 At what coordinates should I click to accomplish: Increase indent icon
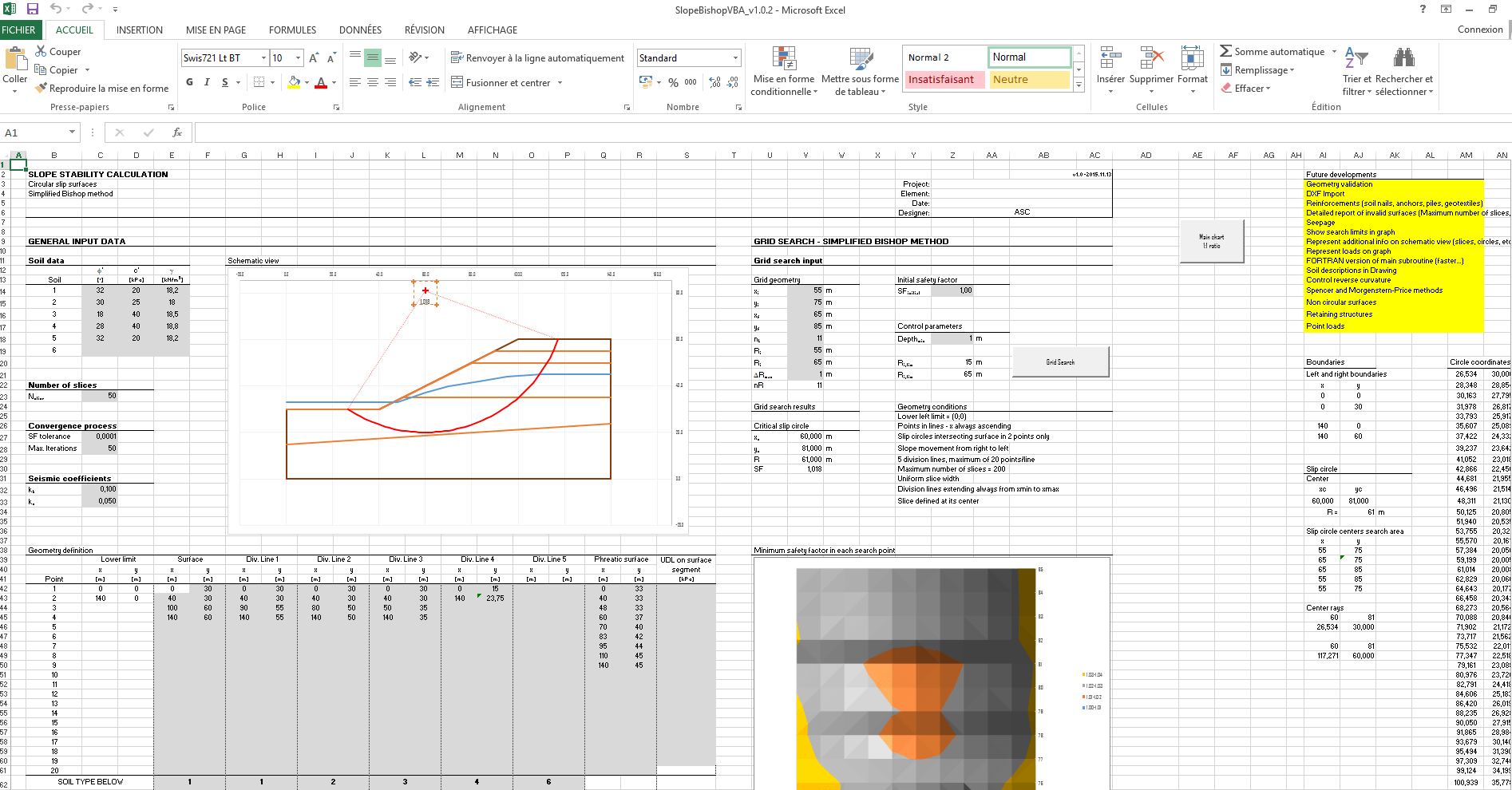click(x=433, y=82)
